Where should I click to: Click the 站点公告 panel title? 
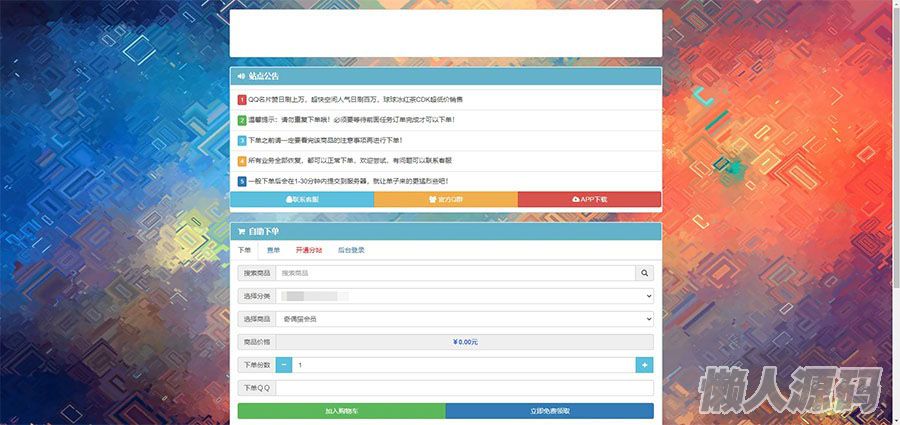pyautogui.click(x=263, y=76)
